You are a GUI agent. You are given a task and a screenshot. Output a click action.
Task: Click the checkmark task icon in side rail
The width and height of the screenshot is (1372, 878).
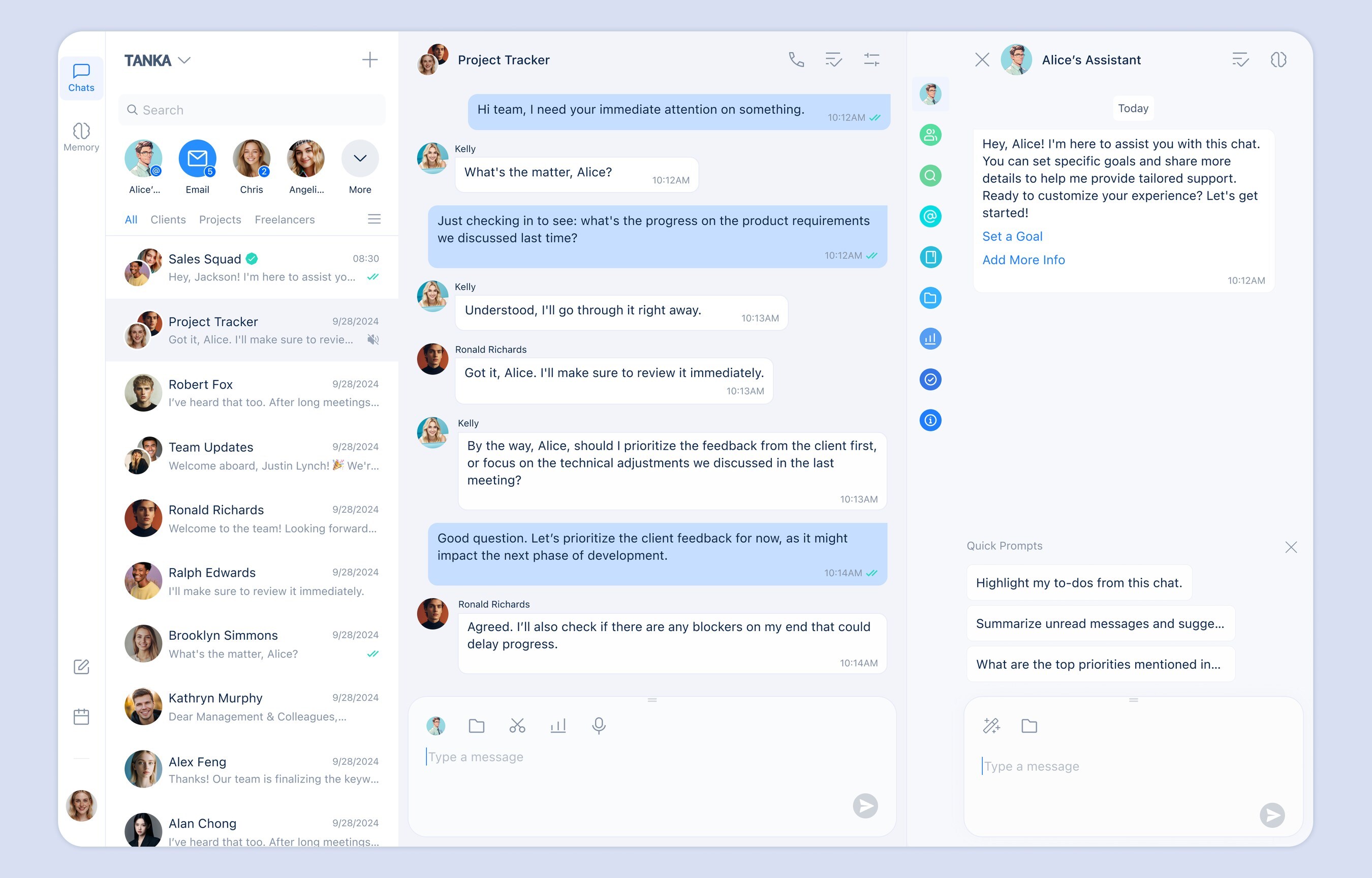(930, 379)
